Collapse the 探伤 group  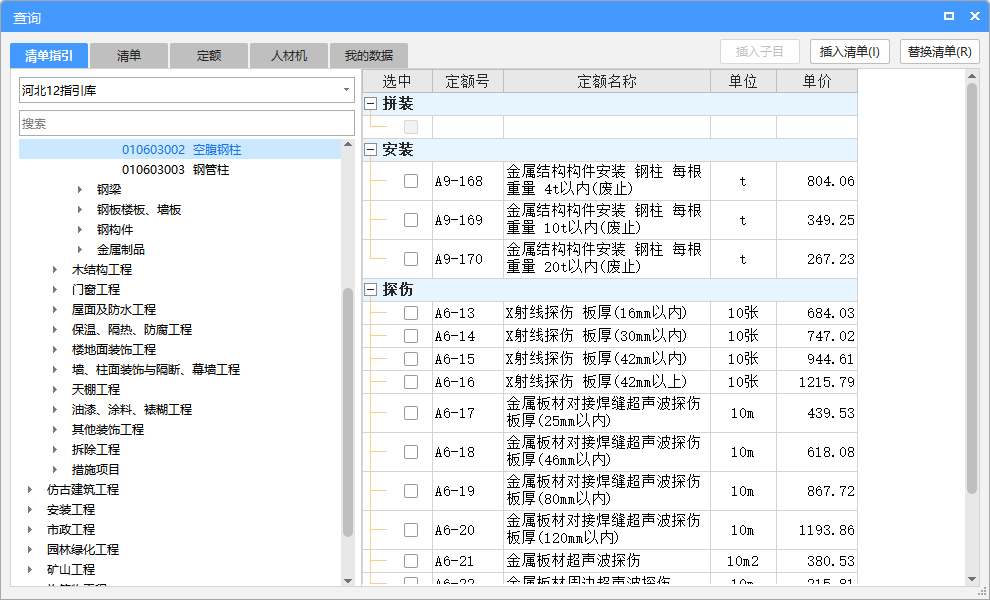point(371,289)
